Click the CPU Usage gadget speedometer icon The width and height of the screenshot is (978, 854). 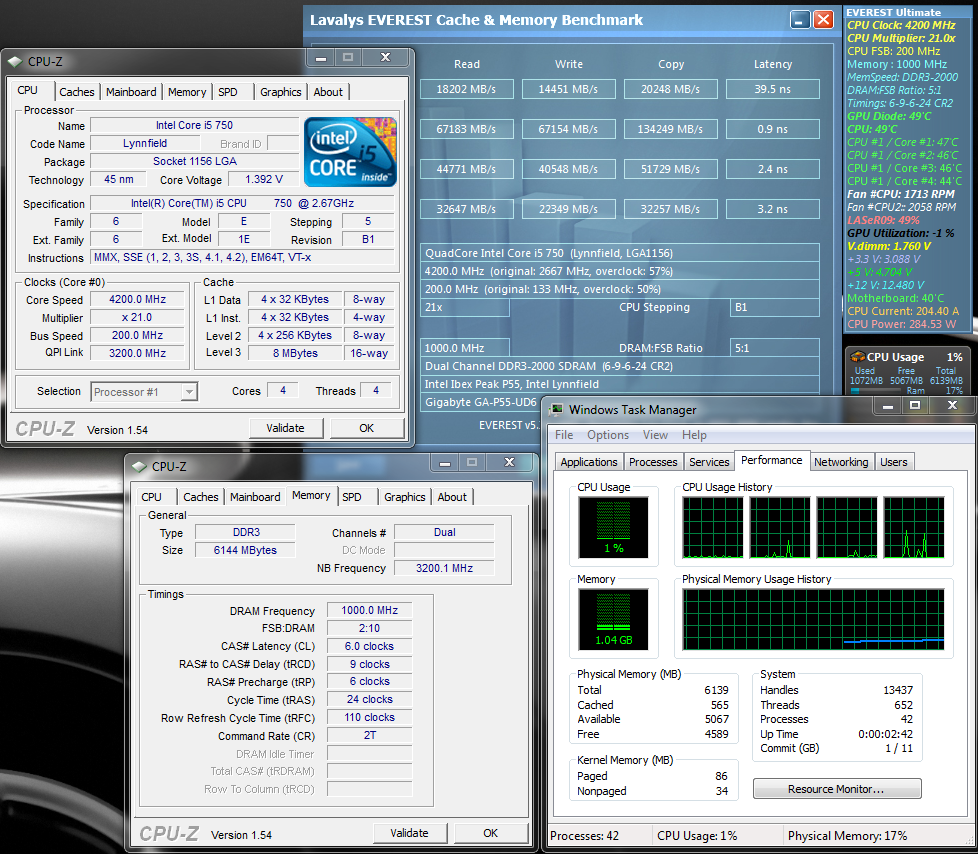(856, 357)
